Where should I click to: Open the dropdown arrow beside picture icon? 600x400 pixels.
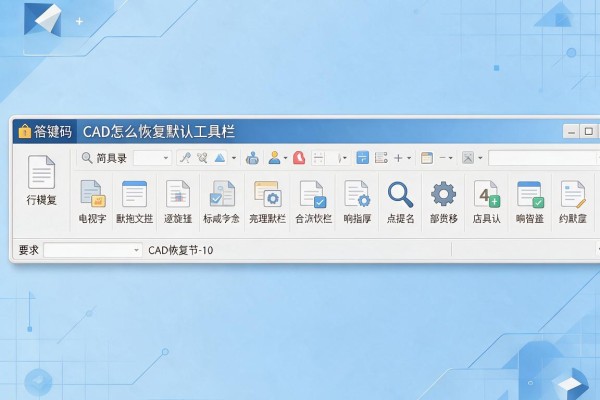[x=480, y=158]
